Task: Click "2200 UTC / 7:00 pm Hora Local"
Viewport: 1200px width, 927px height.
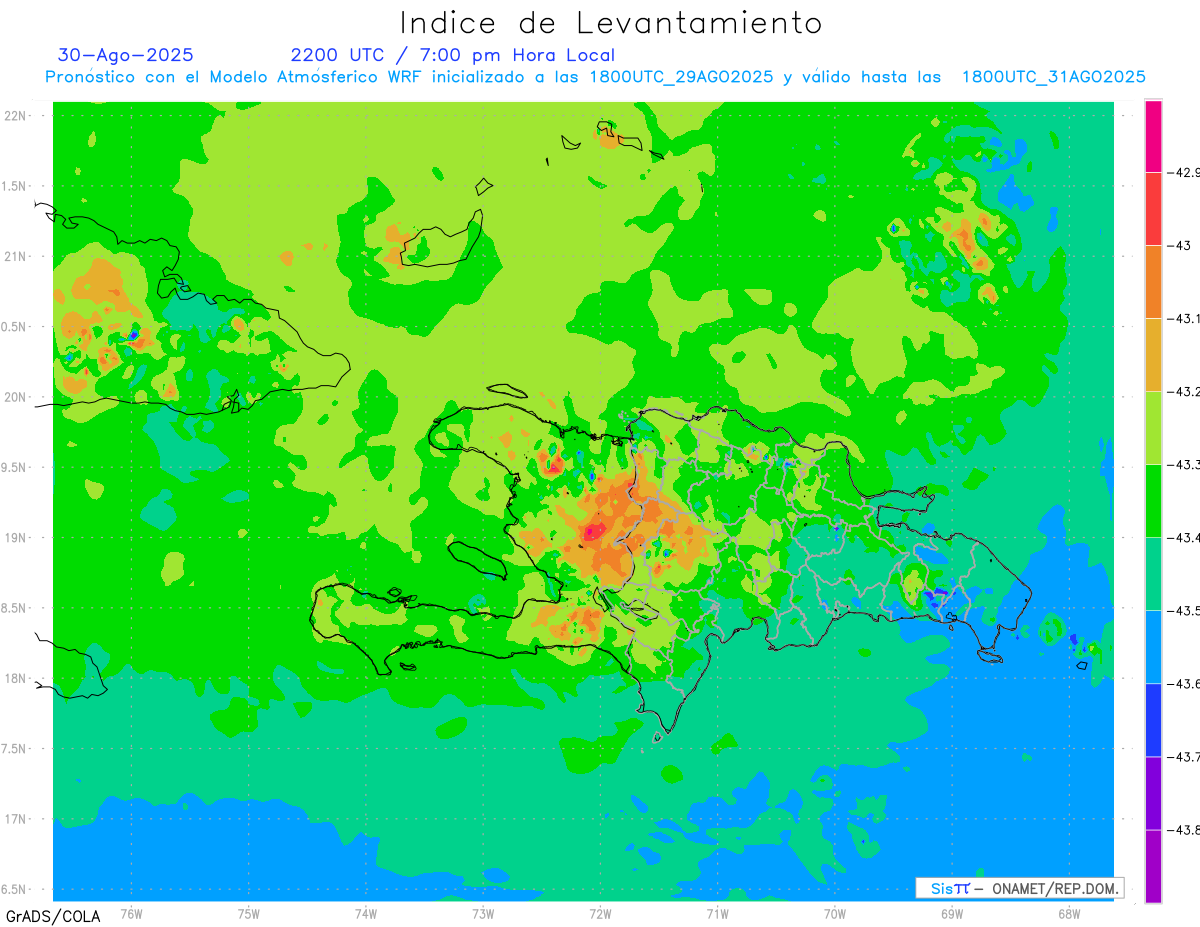Action: (453, 55)
